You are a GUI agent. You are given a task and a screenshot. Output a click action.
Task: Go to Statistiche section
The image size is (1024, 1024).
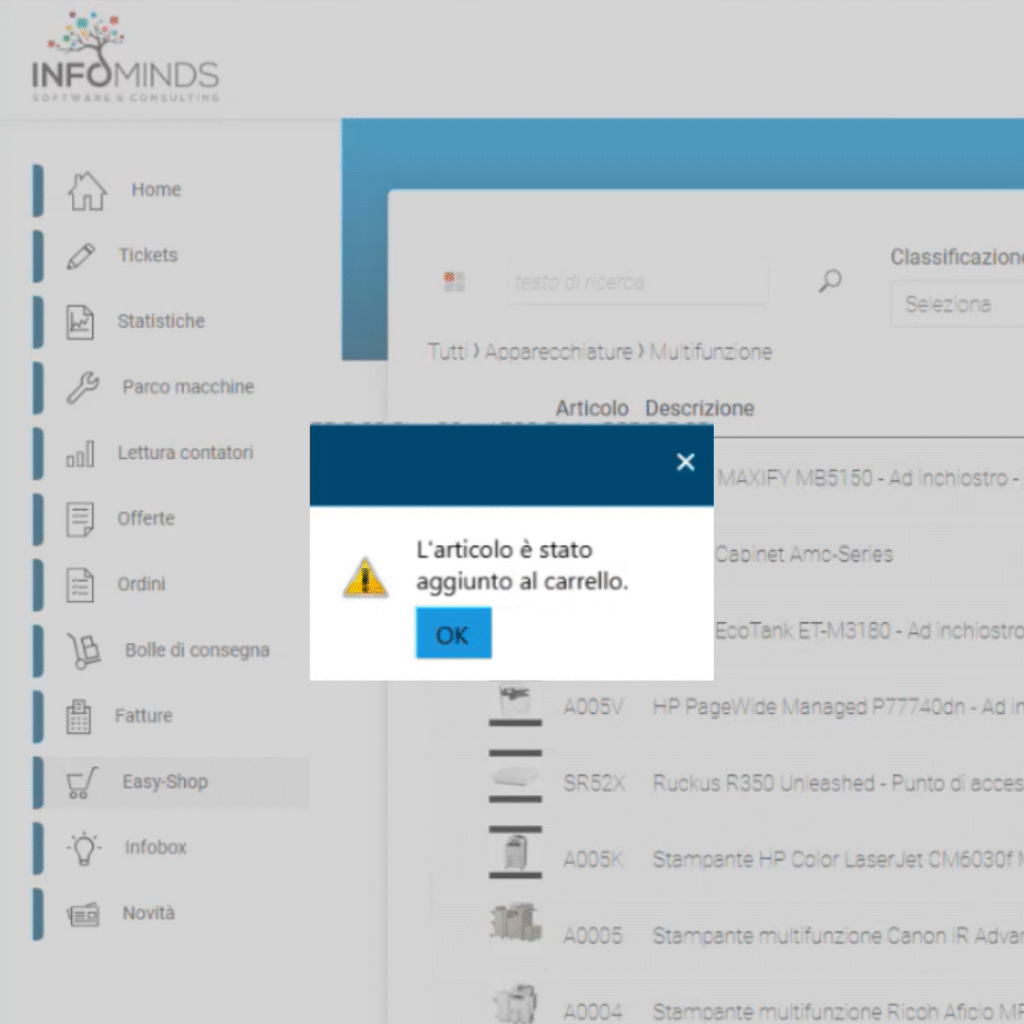tap(161, 321)
